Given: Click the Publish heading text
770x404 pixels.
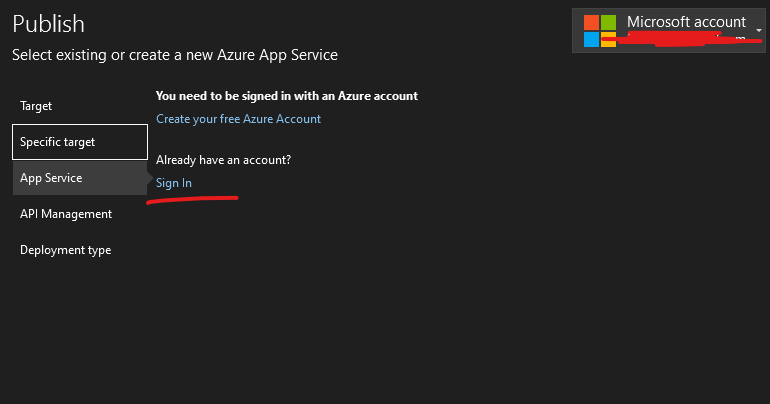Looking at the screenshot, I should point(48,24).
